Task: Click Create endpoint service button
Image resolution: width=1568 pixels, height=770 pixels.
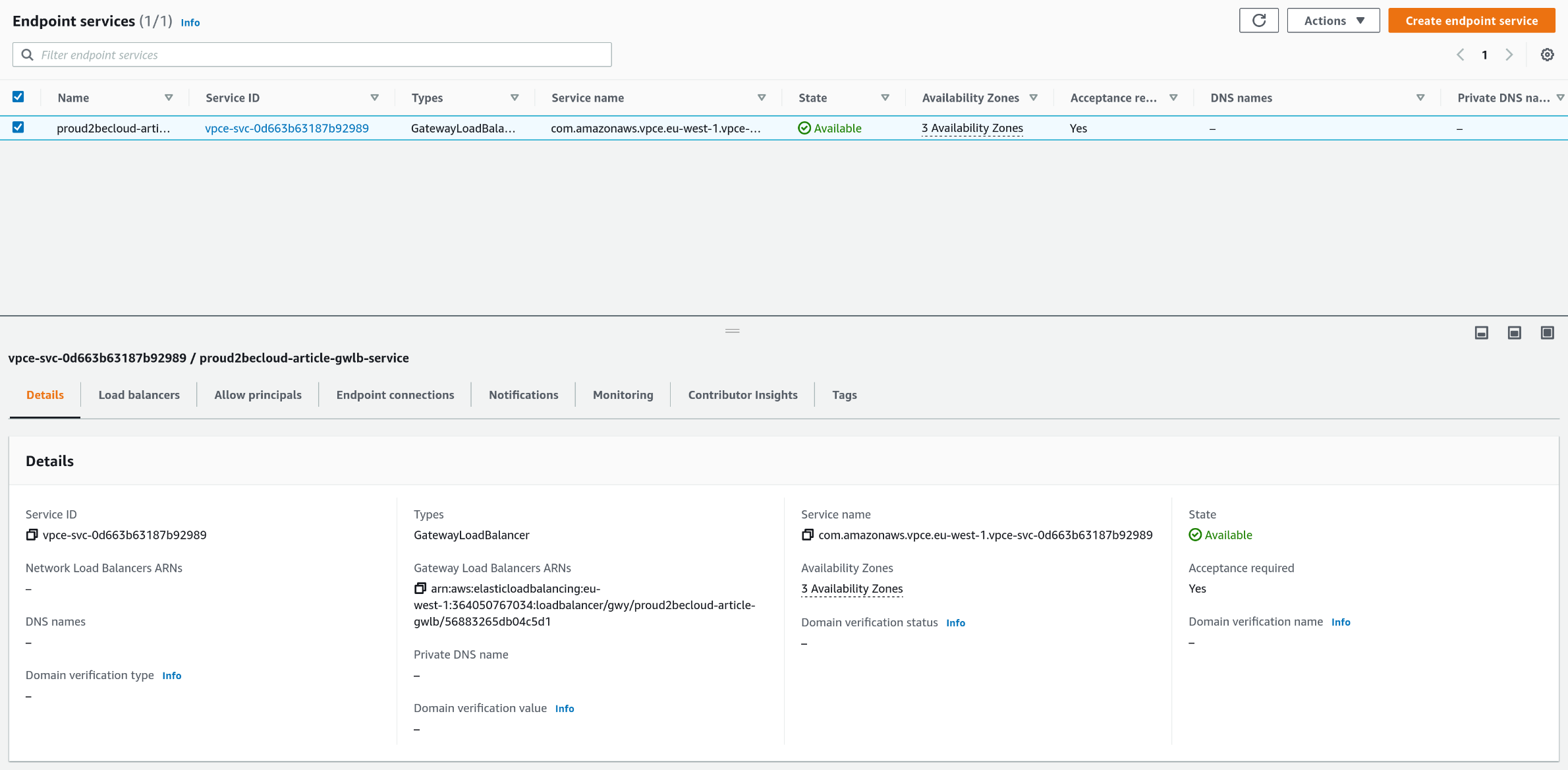Action: tap(1471, 20)
